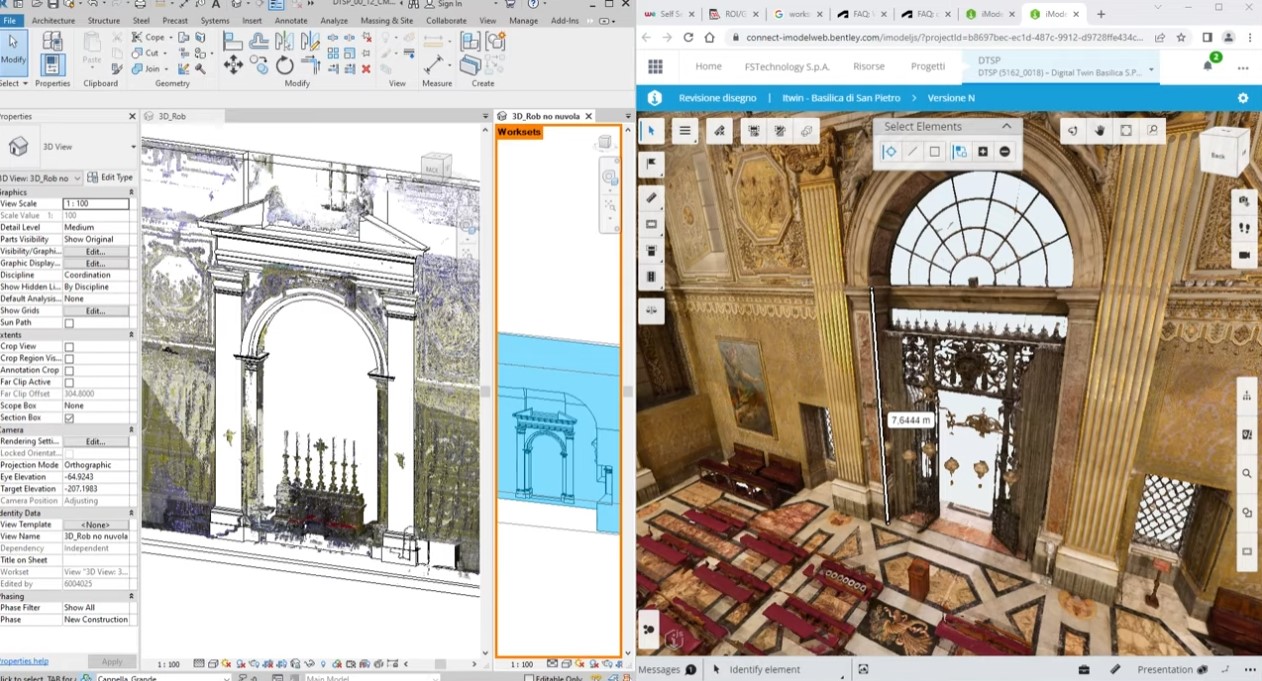Collapse the Camera properties section
The height and width of the screenshot is (681, 1262).
point(131,430)
